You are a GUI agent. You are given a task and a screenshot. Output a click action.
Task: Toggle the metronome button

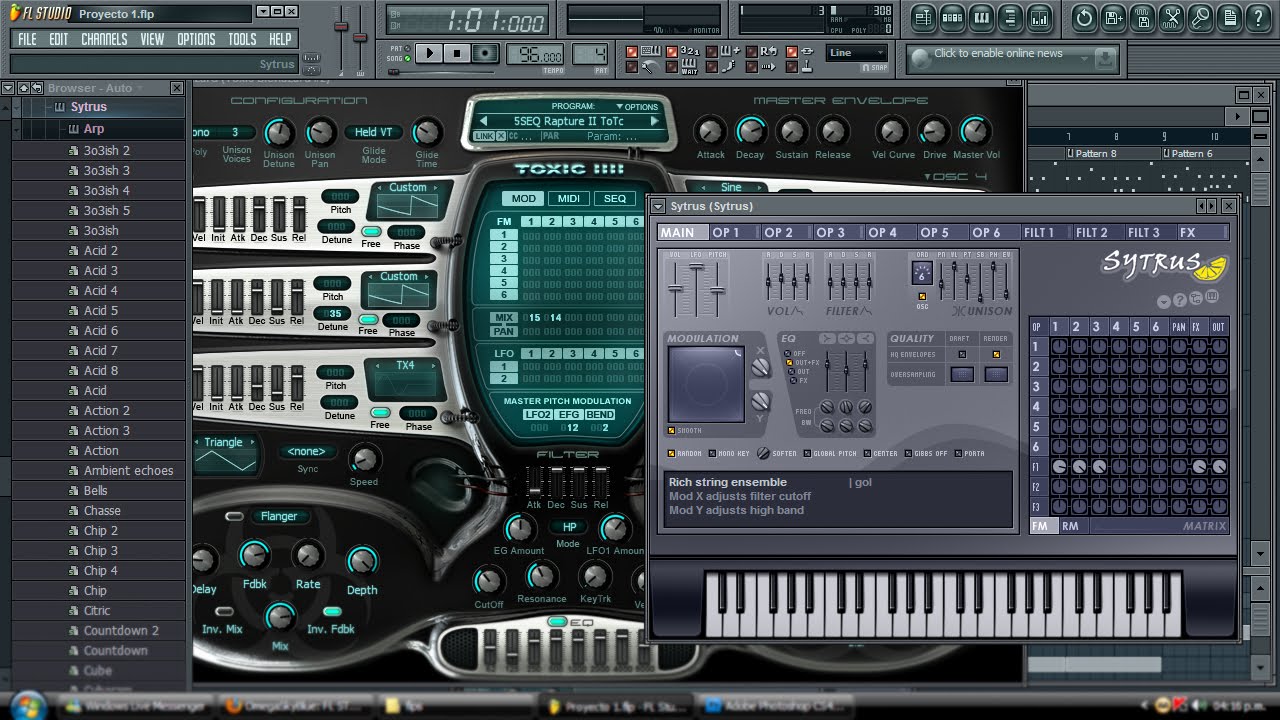643,67
